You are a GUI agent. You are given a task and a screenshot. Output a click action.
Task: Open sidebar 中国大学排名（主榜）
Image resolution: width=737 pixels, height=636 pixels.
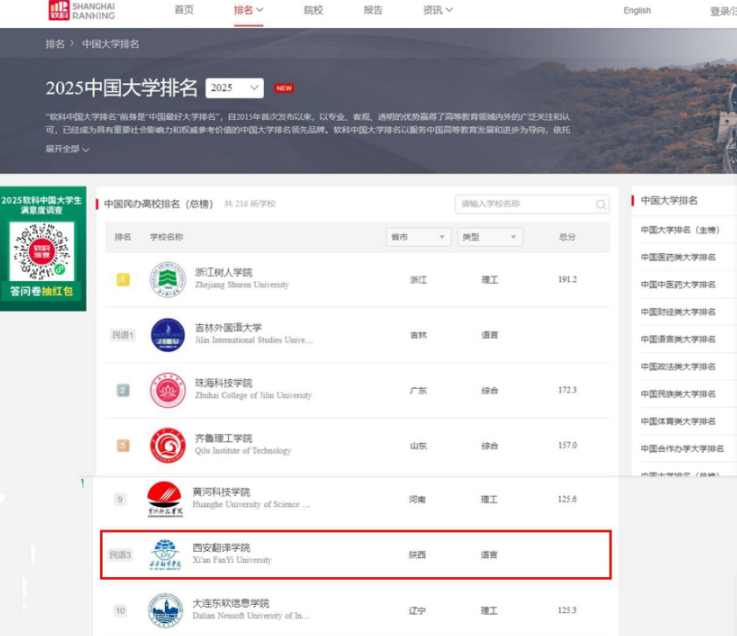[x=680, y=230]
